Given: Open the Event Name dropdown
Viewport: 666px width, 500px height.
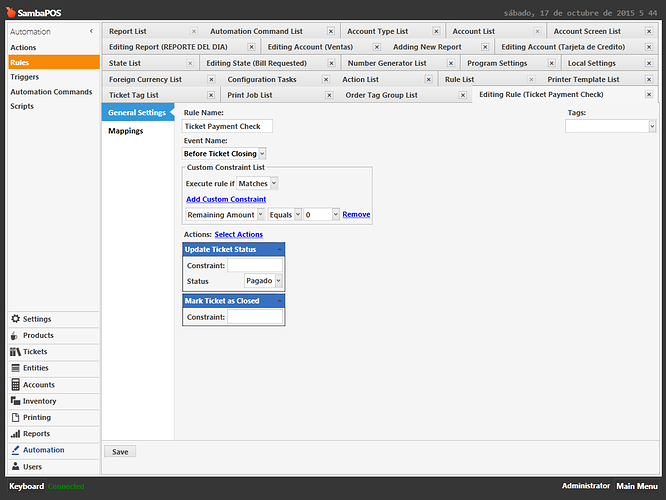Looking at the screenshot, I should [x=262, y=153].
